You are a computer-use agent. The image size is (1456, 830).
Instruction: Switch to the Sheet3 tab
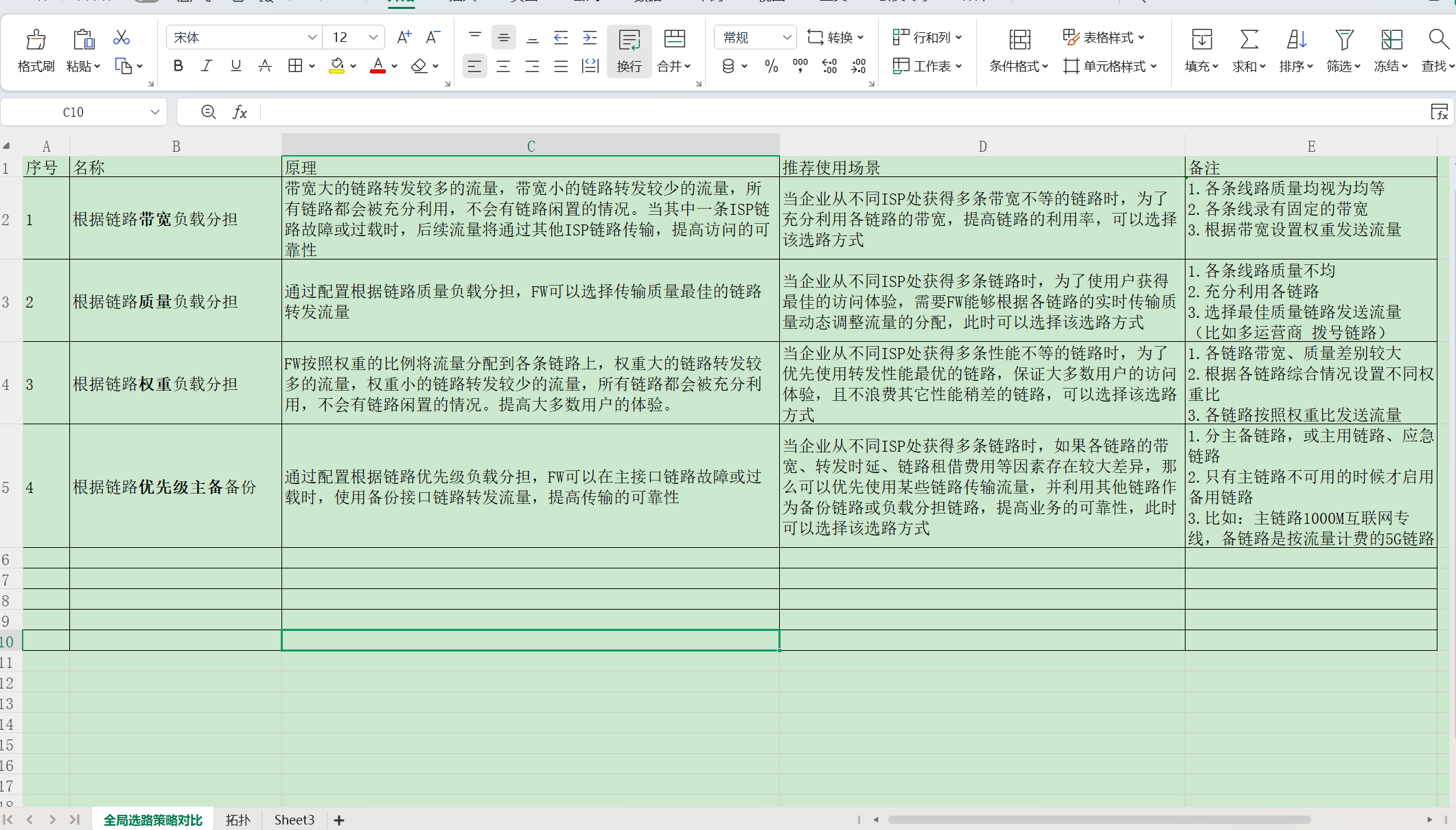294,820
